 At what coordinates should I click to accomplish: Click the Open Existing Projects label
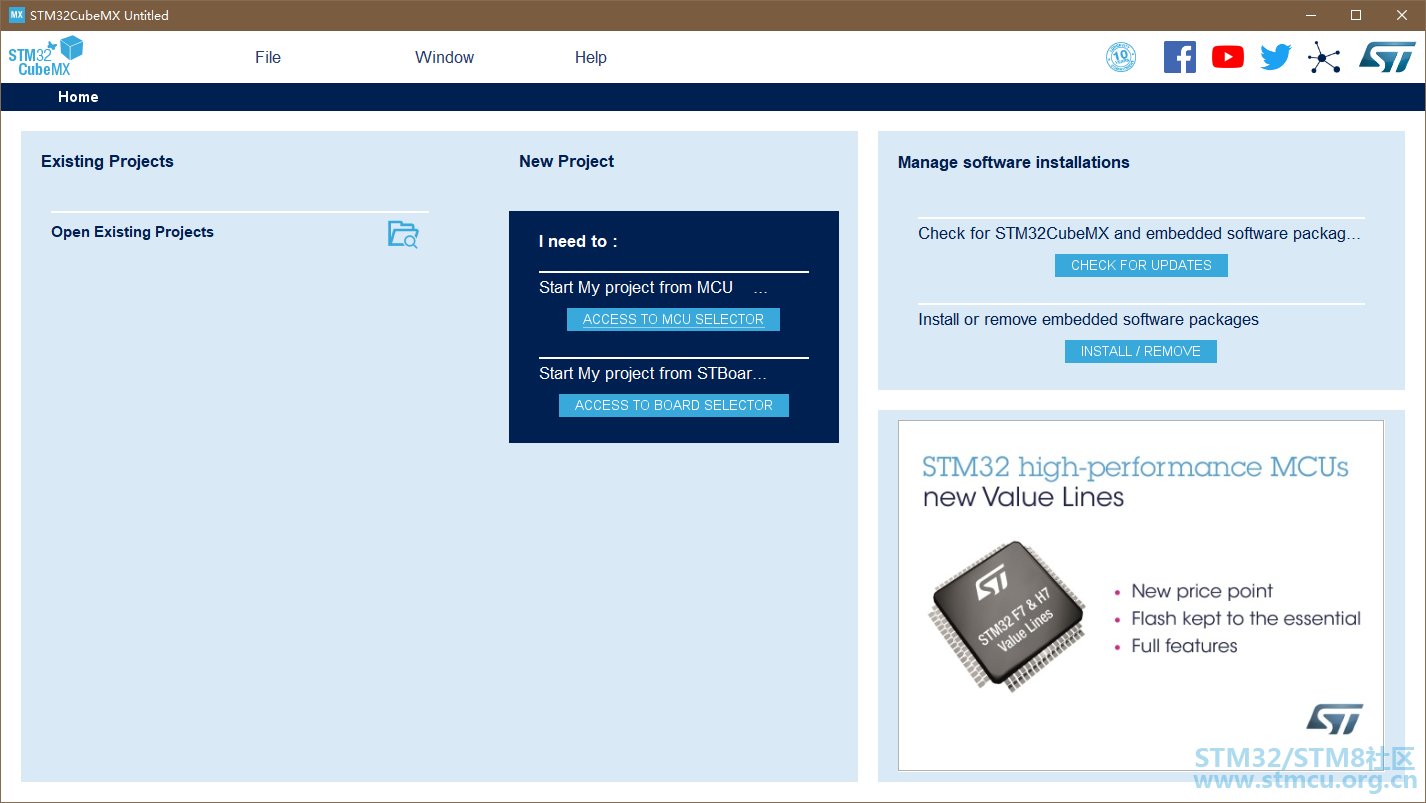133,232
